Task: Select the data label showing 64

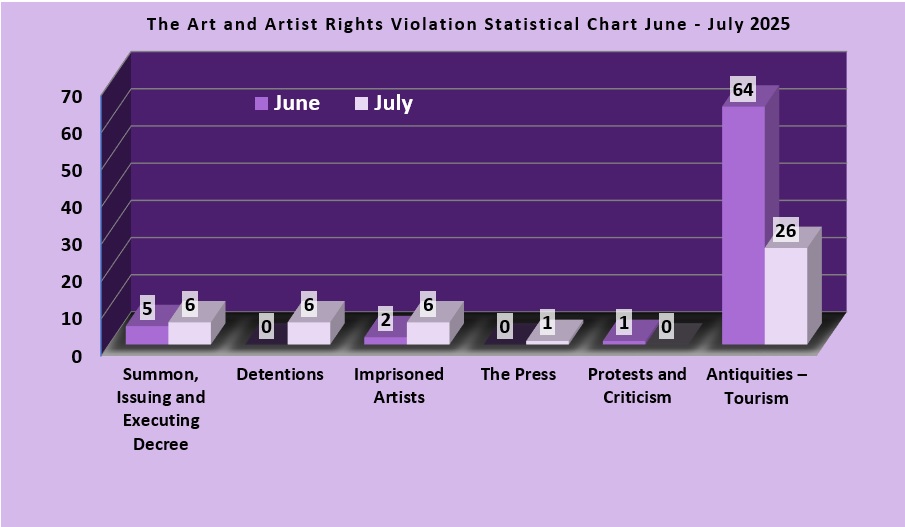Action: coord(742,90)
